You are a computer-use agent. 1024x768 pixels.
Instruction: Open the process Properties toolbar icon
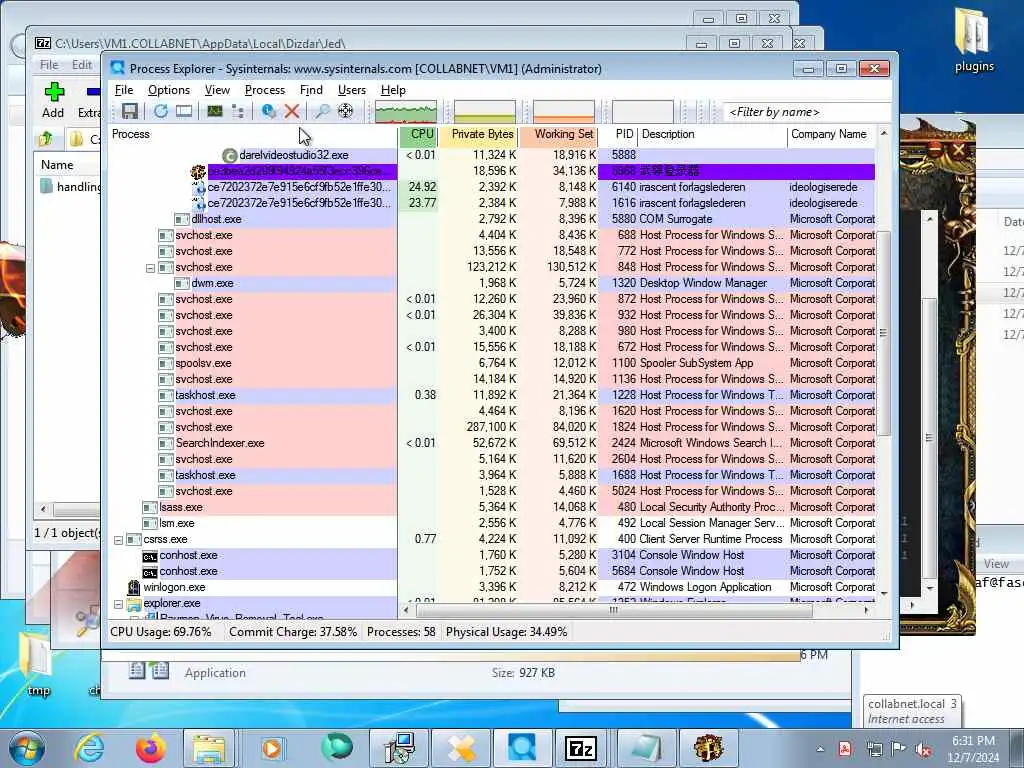(268, 111)
